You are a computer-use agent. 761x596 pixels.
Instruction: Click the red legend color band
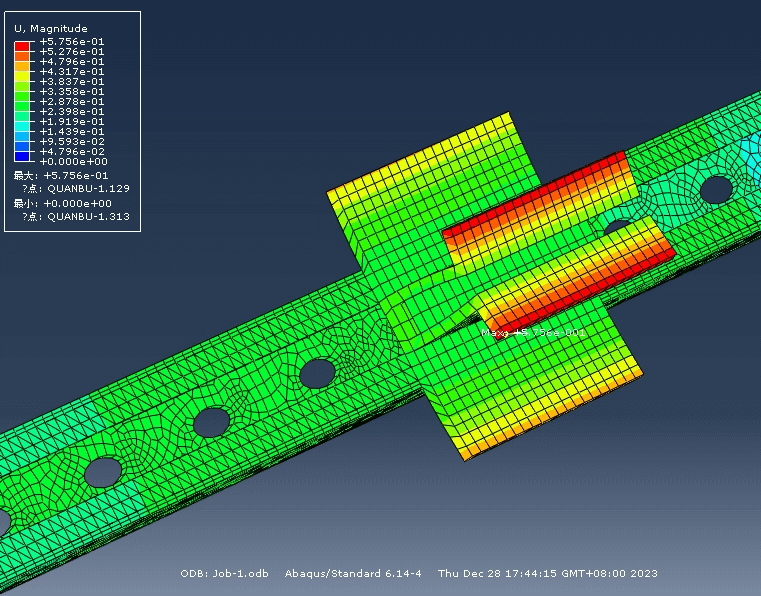tap(21, 46)
